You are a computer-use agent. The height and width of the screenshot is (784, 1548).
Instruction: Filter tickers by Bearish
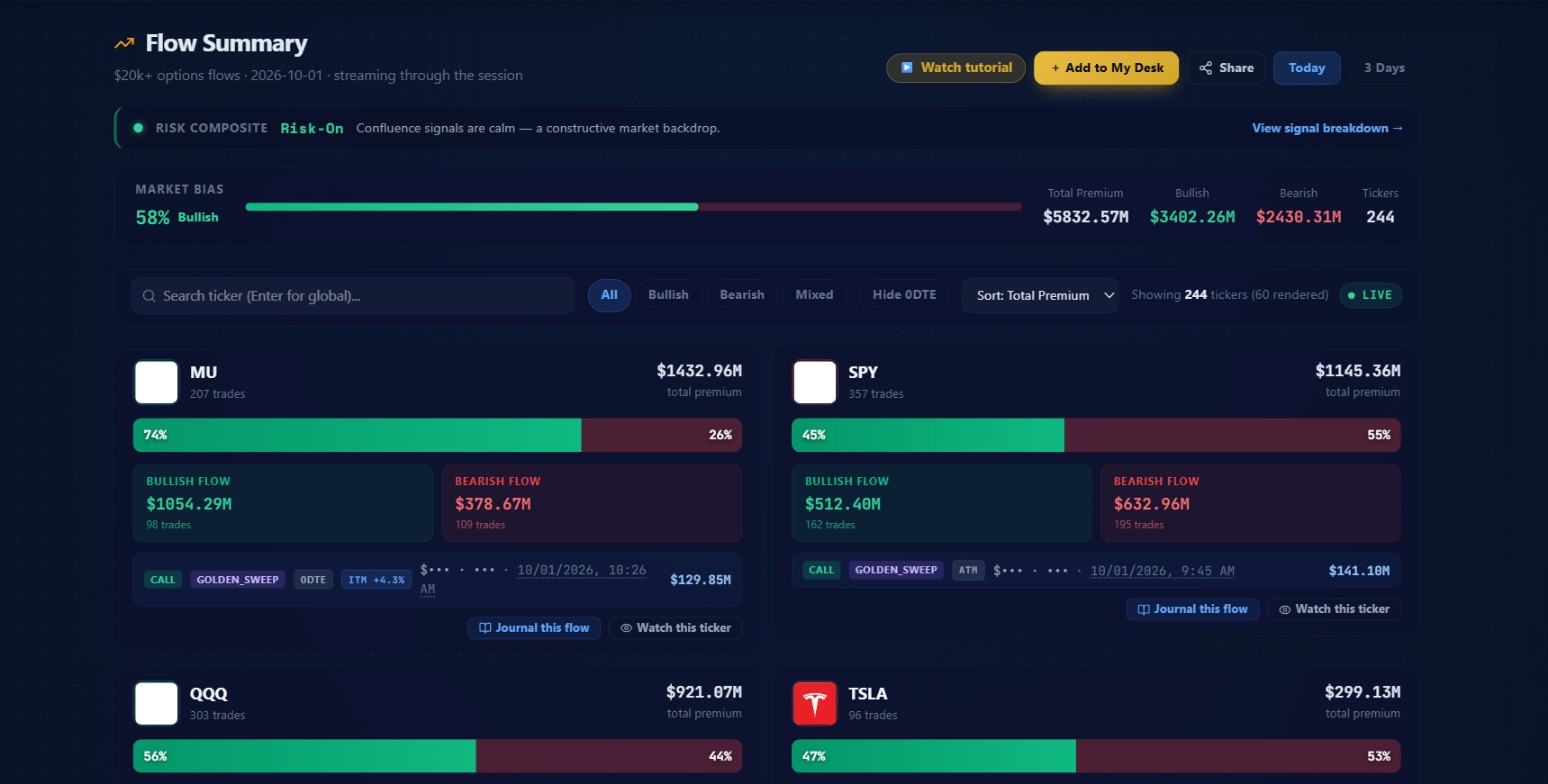(x=742, y=295)
